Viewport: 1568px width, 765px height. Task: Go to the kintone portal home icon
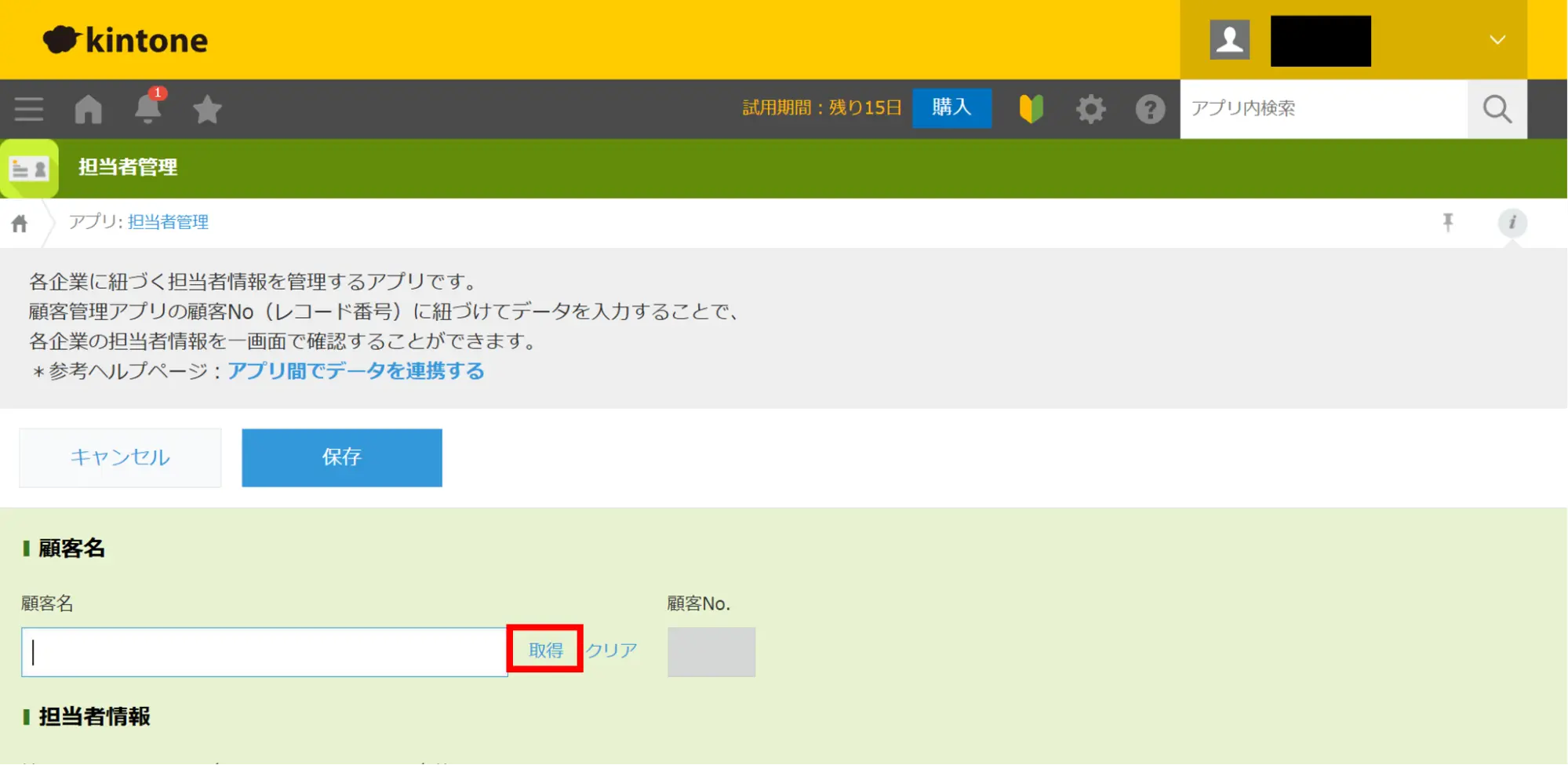click(89, 109)
